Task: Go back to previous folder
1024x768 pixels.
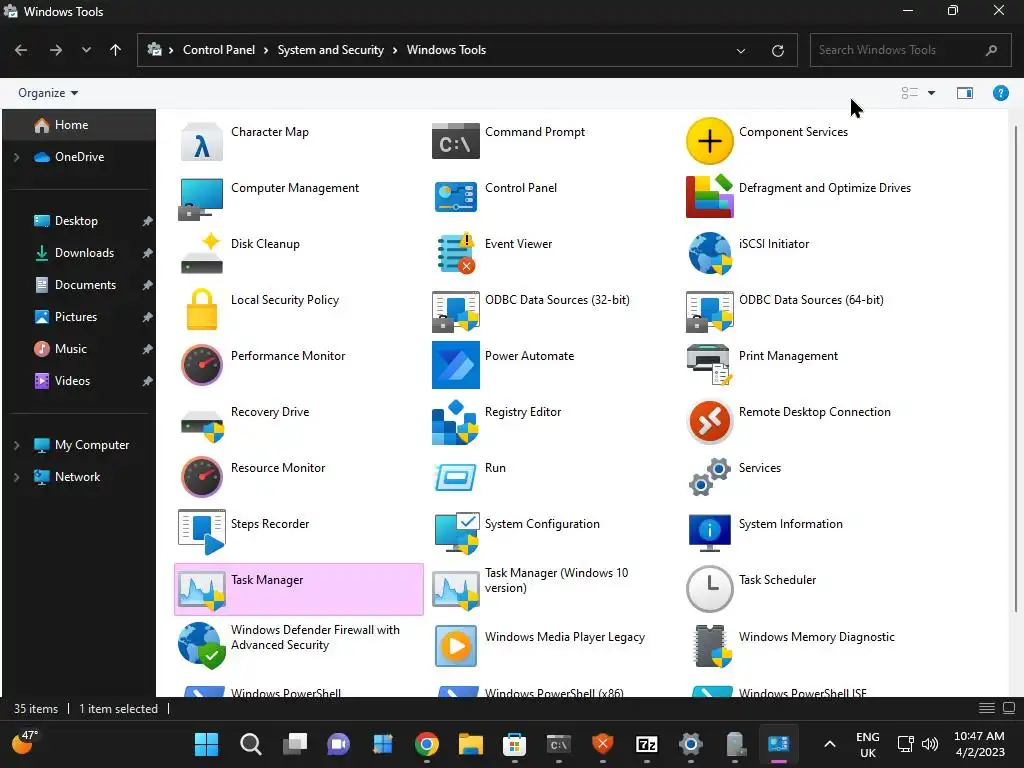Action: (21, 50)
